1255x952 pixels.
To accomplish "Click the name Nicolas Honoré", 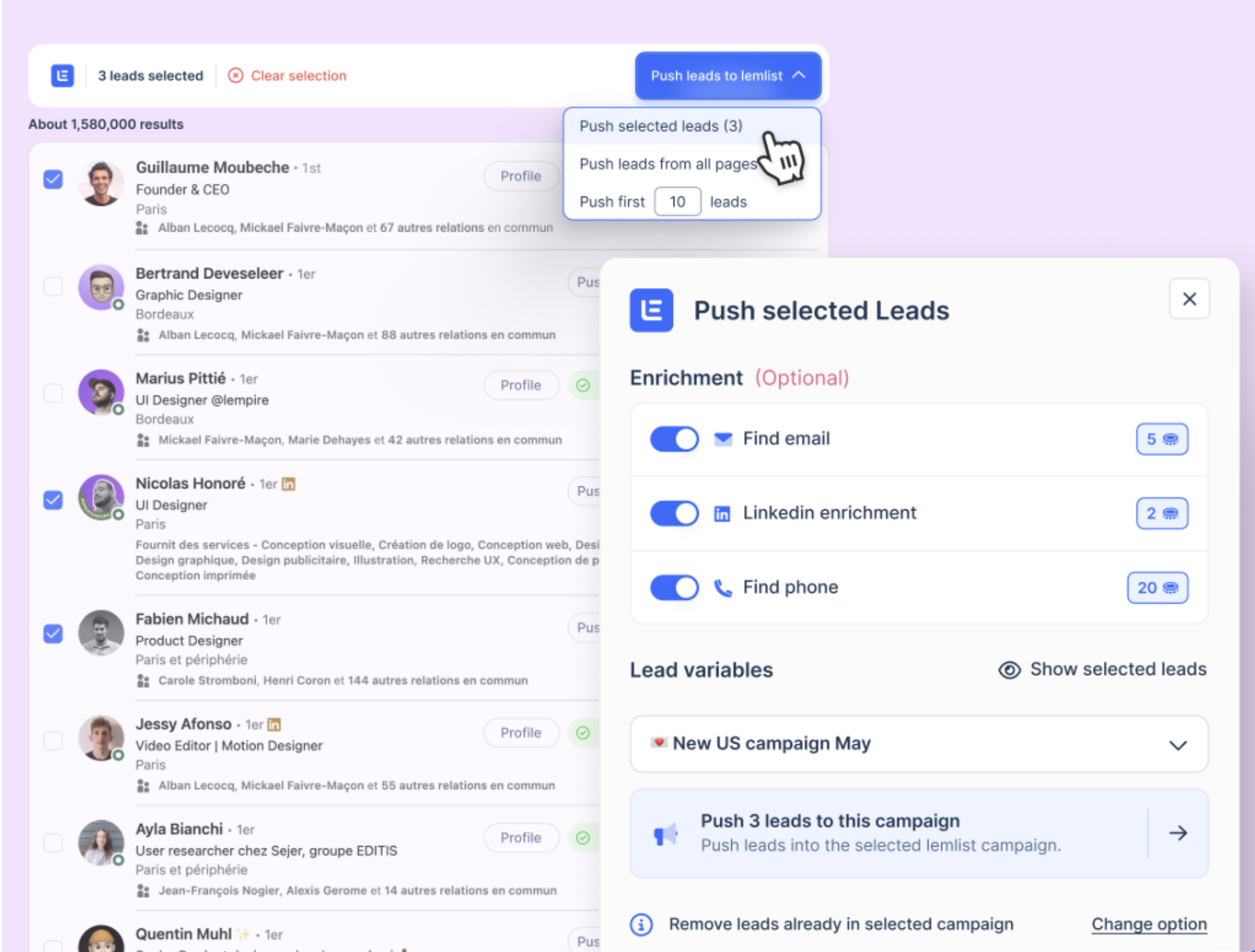I will click(x=191, y=483).
